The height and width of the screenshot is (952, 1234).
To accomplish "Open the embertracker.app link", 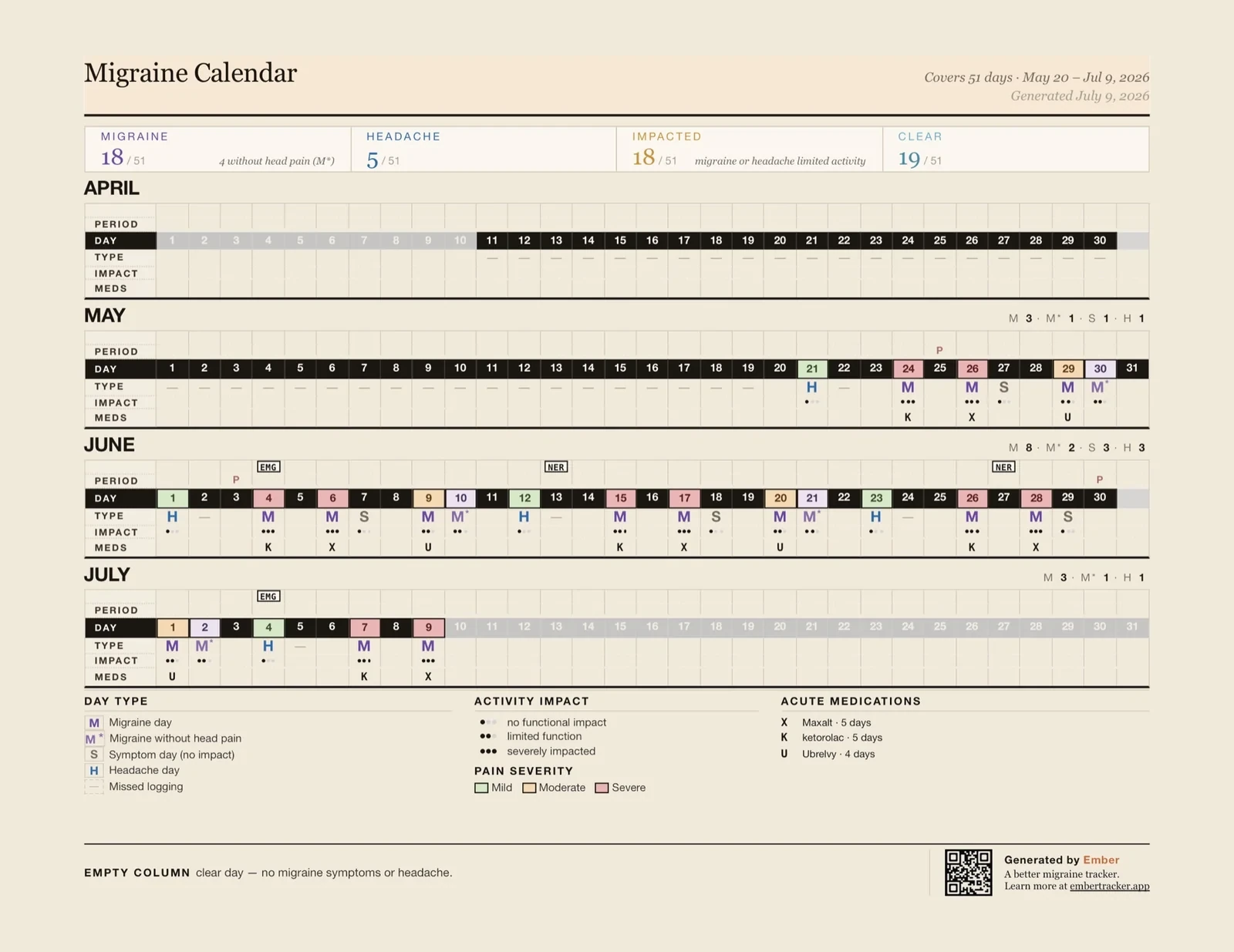I will 1109,886.
